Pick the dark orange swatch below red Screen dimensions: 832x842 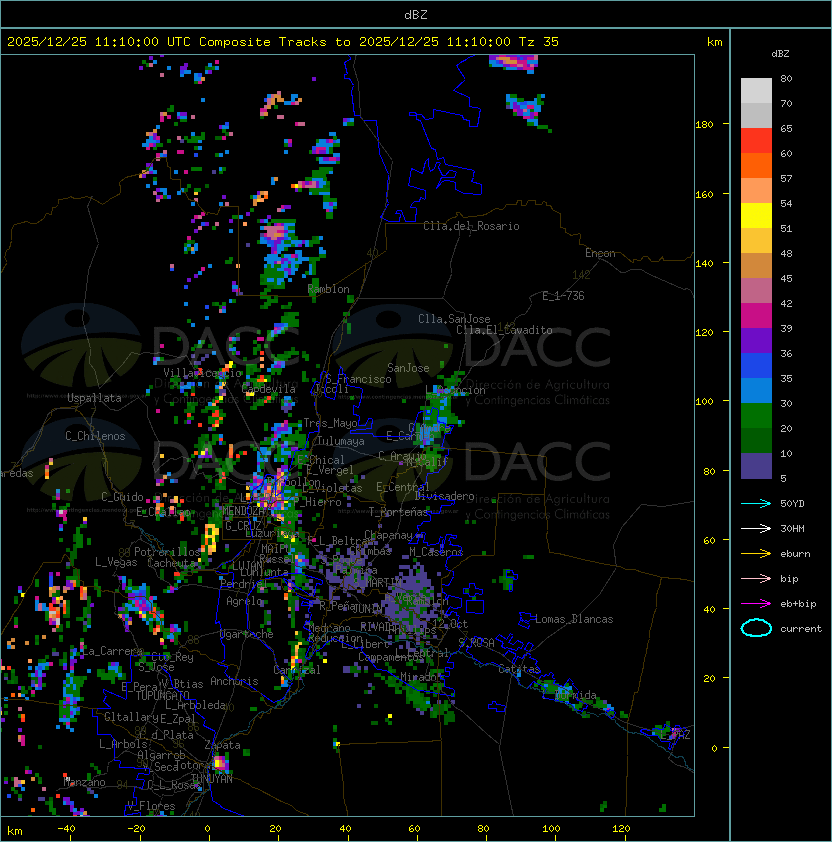click(756, 165)
